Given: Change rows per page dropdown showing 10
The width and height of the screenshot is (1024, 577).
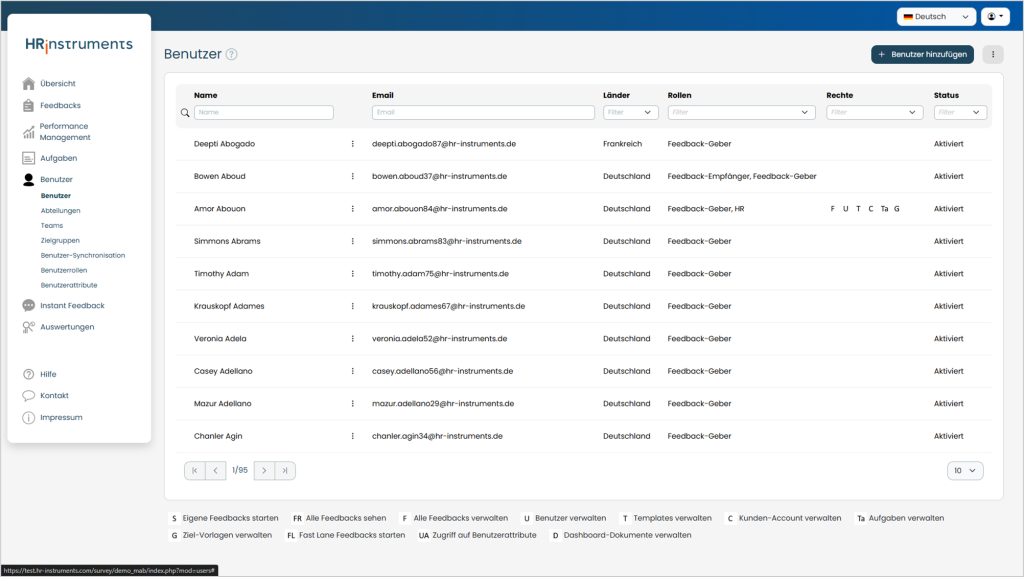Looking at the screenshot, I should [x=965, y=471].
